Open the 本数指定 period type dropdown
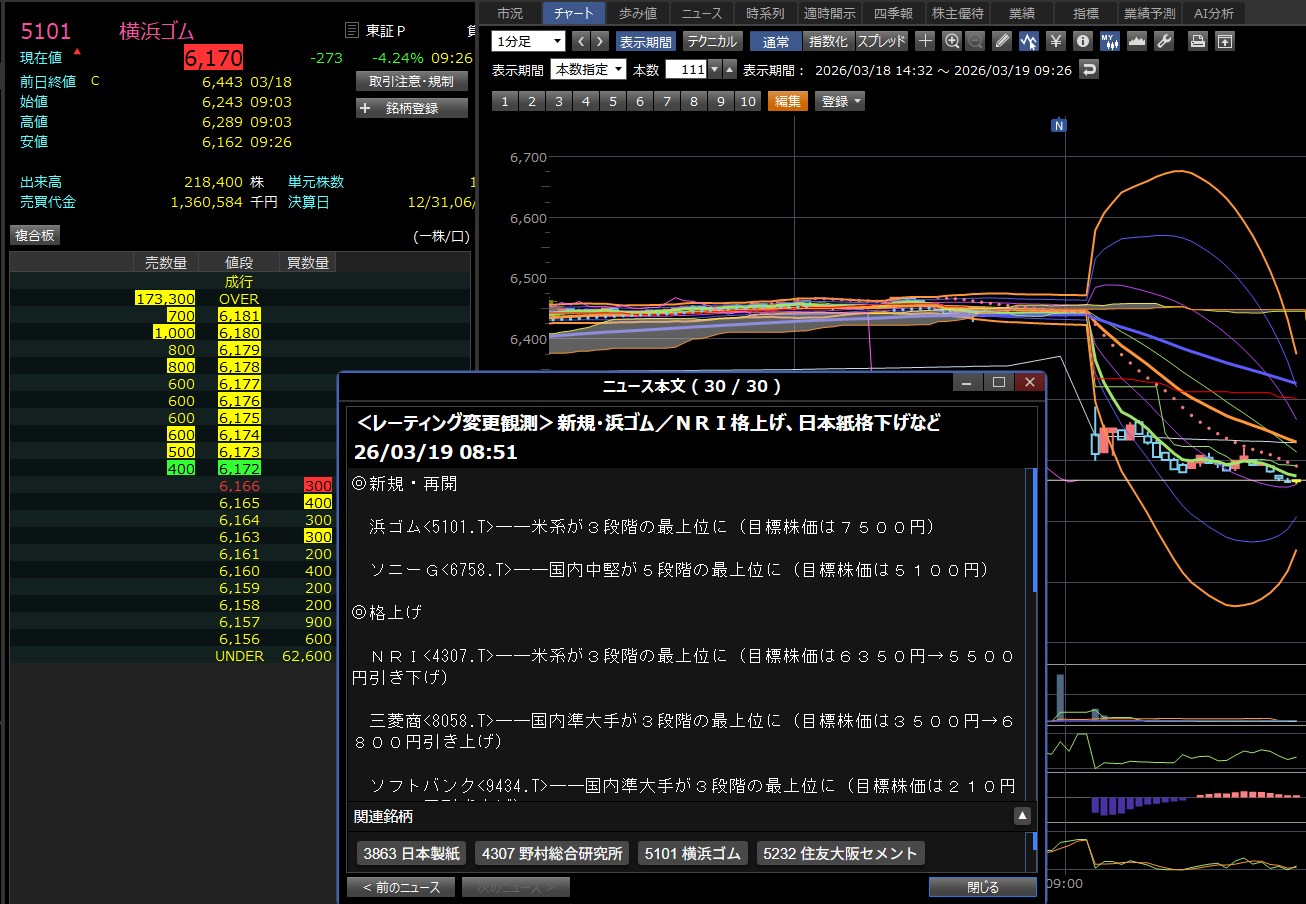The height and width of the screenshot is (904, 1306). (589, 70)
